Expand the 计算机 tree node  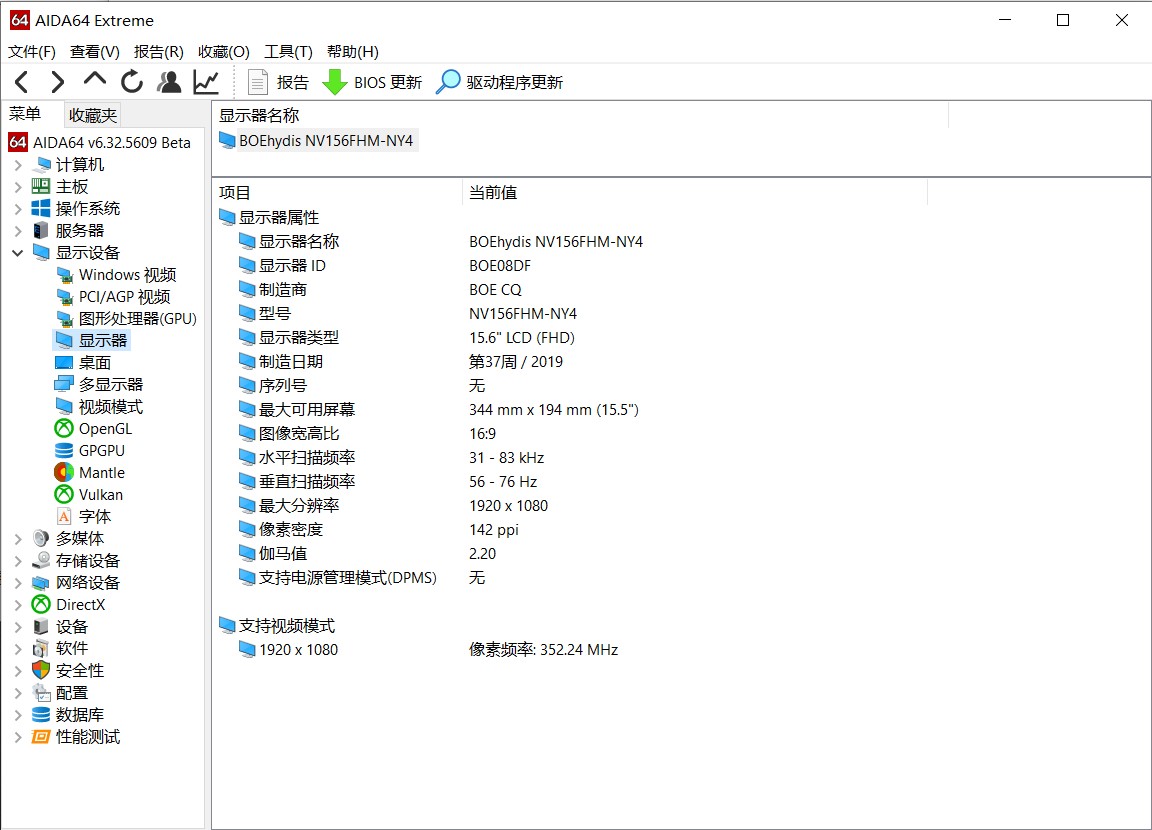click(x=19, y=164)
